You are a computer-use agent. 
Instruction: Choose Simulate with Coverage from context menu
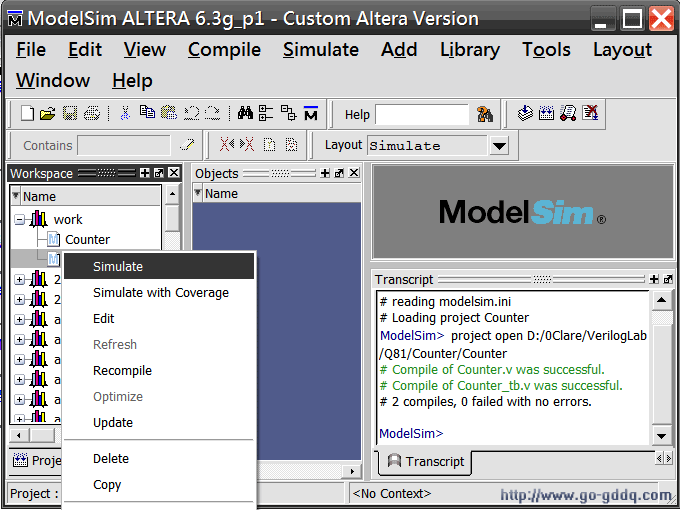tap(160, 293)
